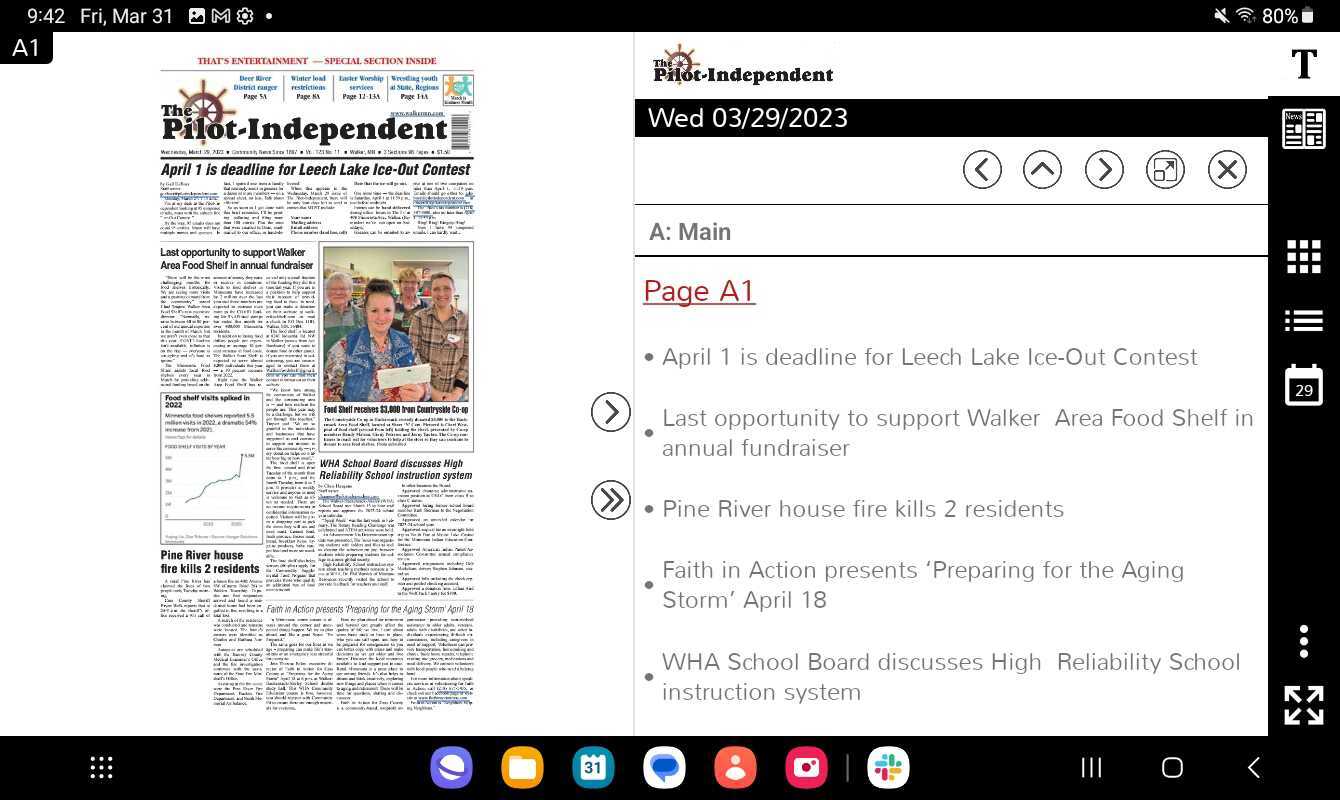Close the article panel with X
Screen dimensions: 1340x800
tap(1227, 170)
